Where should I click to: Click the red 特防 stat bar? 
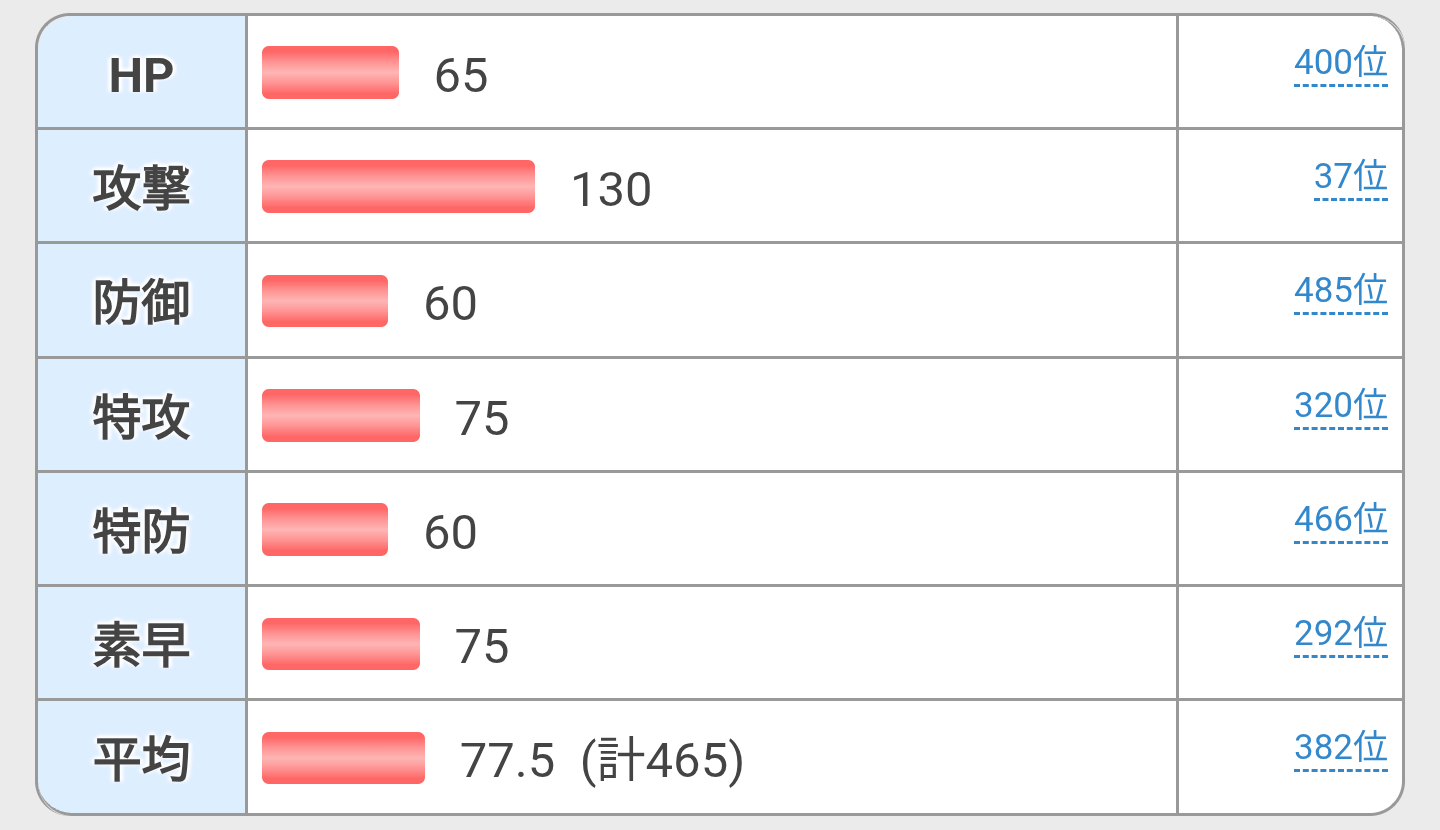[x=324, y=530]
